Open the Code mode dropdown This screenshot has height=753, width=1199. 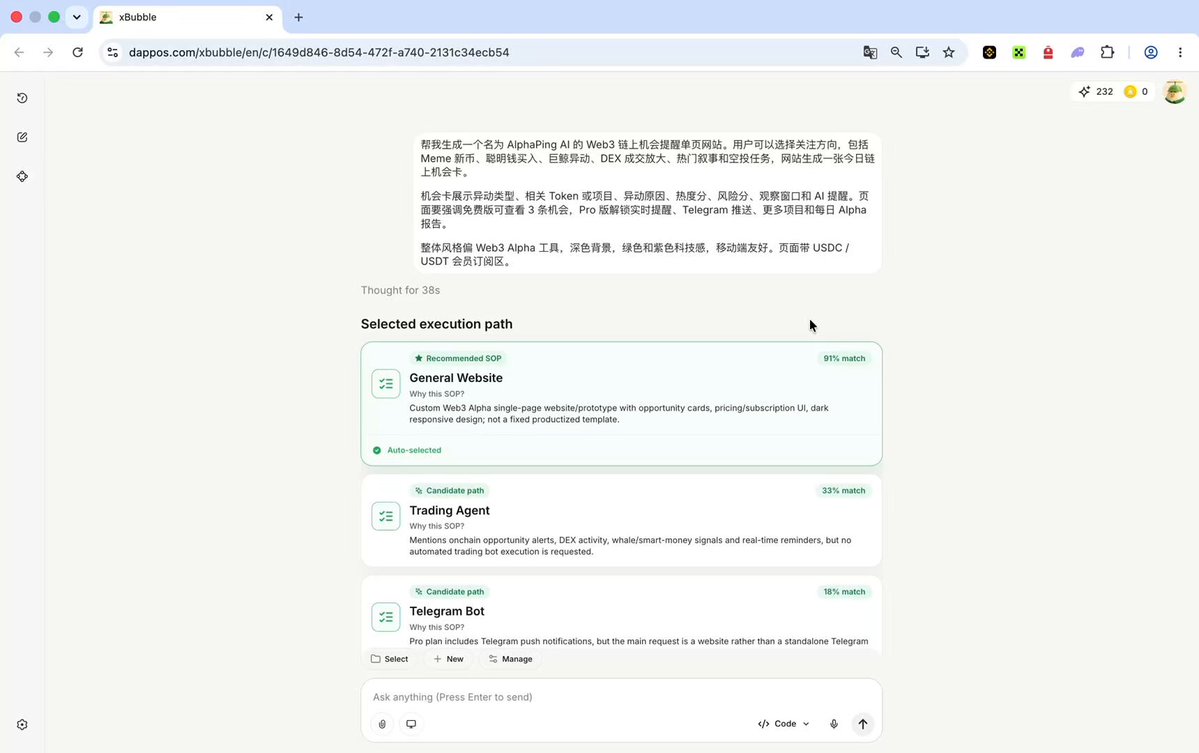click(784, 724)
